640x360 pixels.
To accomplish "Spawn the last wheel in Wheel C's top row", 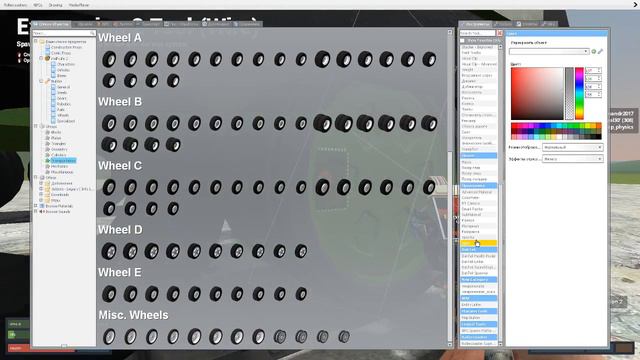I will pos(429,187).
